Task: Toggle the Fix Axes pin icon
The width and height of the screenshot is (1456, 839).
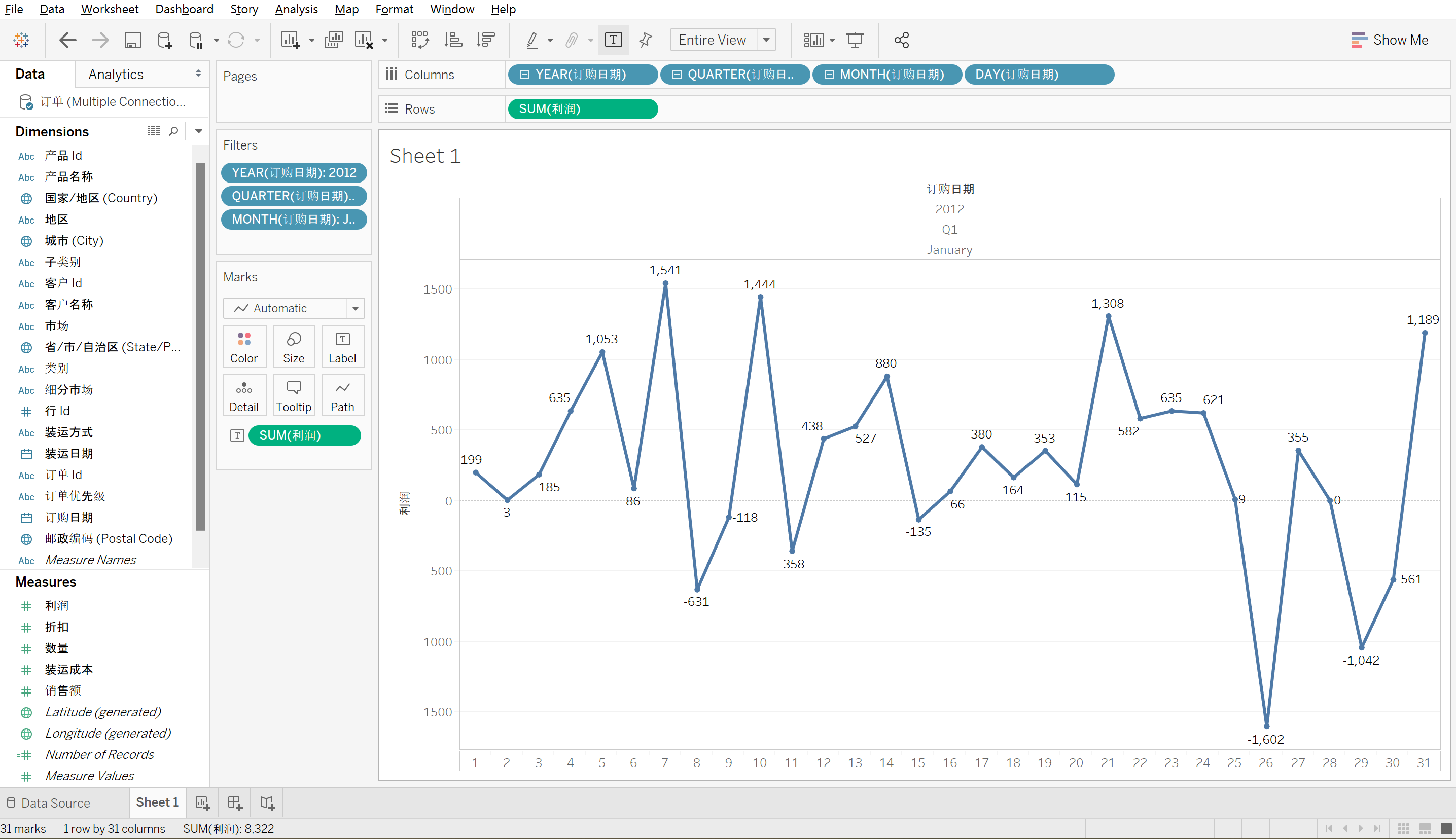Action: click(645, 40)
